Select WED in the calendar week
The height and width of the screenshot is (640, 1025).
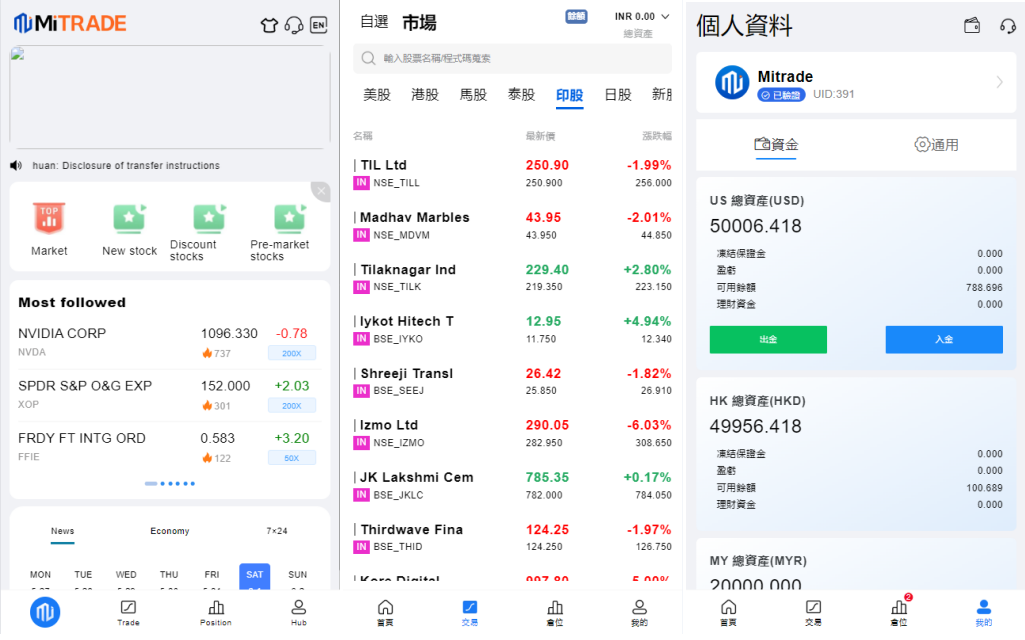pos(126,575)
